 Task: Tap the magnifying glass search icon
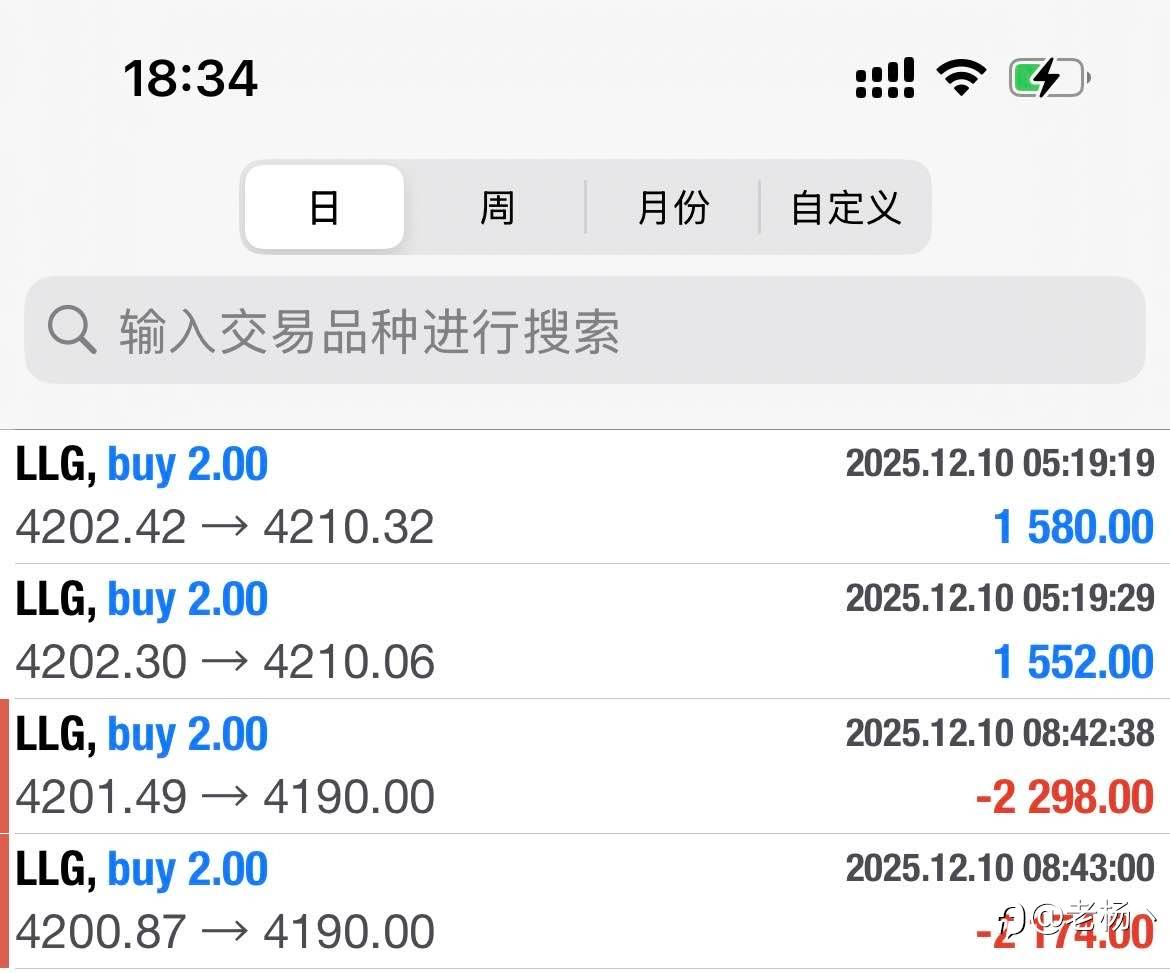pyautogui.click(x=72, y=330)
